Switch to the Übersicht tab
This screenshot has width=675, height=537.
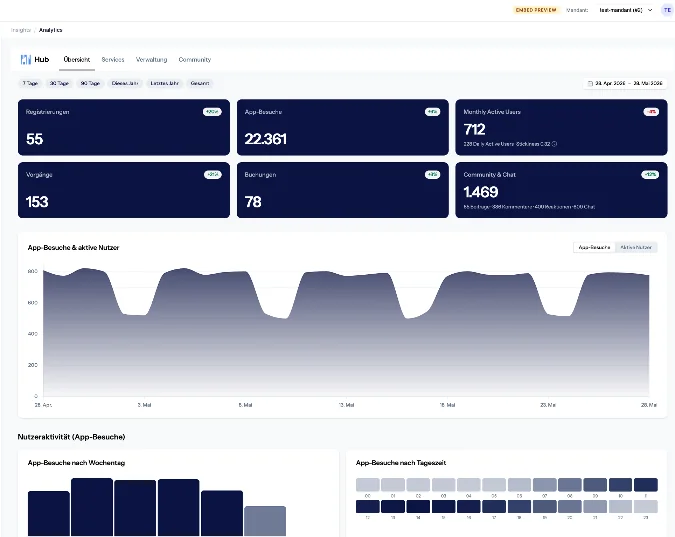pos(77,59)
